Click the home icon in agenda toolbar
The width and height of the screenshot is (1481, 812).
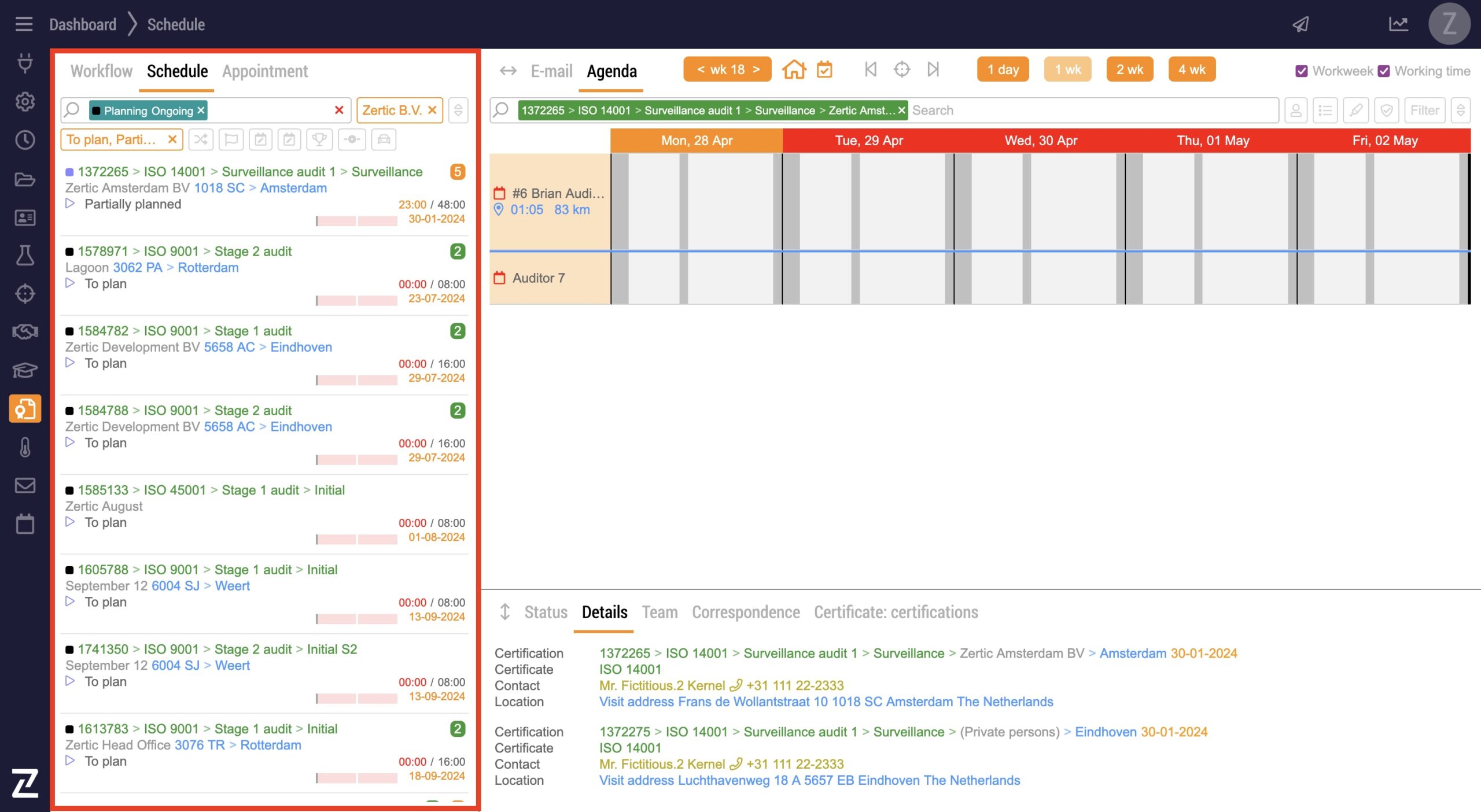tap(794, 70)
